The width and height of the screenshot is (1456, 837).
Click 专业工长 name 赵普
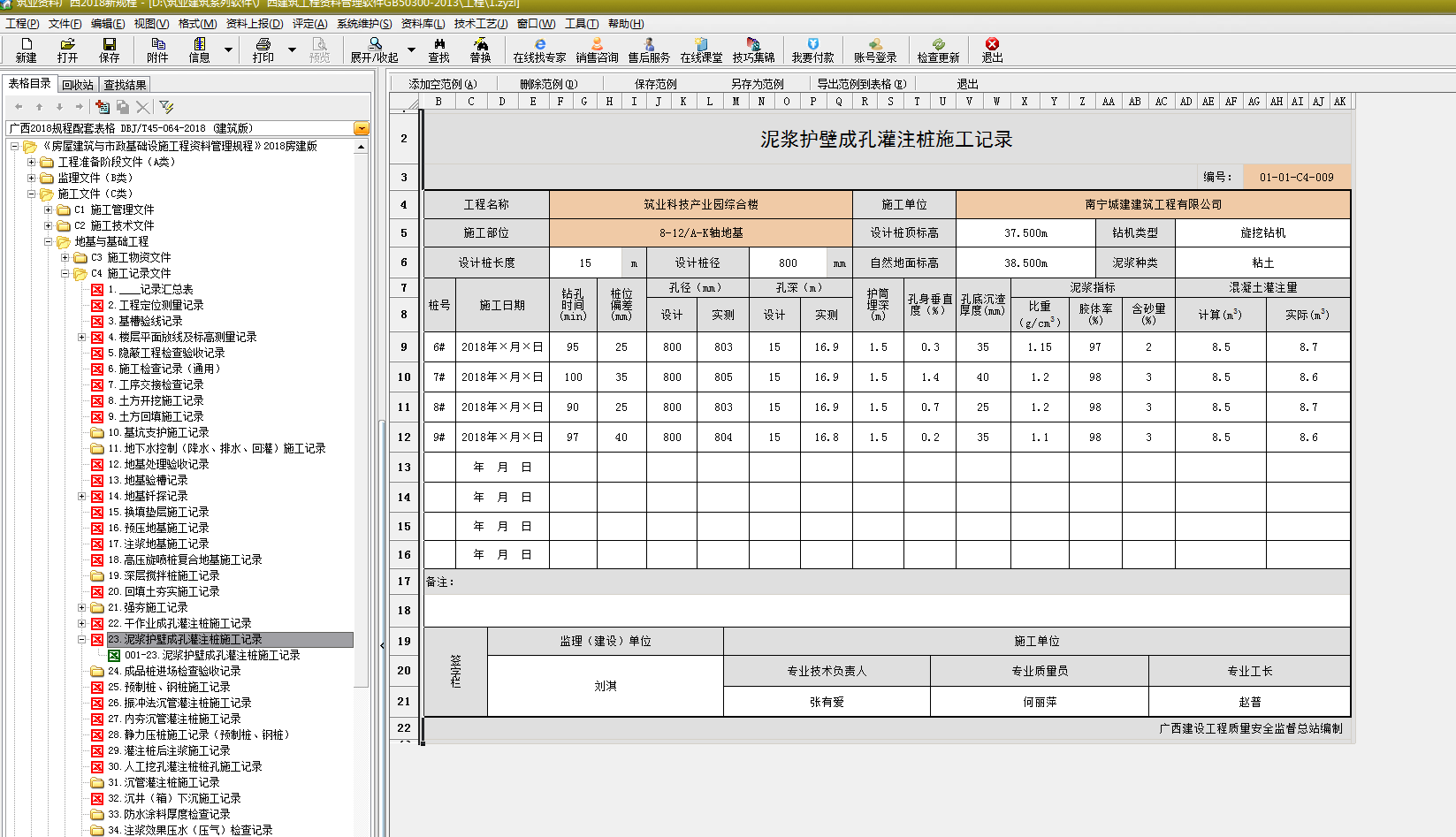click(x=1249, y=702)
